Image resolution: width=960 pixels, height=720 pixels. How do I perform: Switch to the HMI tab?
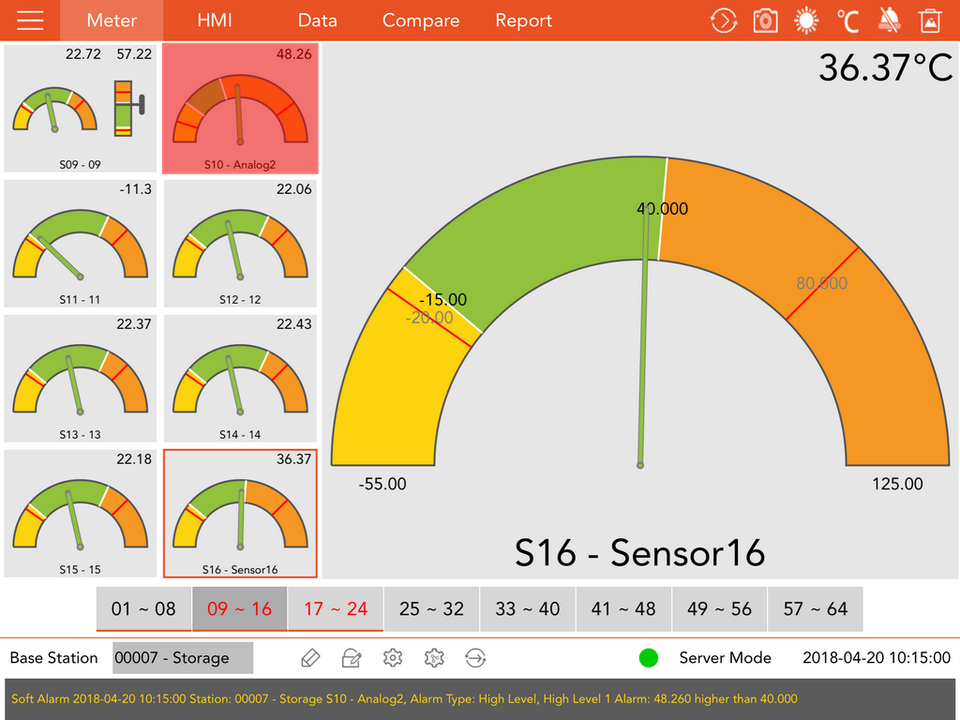pyautogui.click(x=214, y=20)
